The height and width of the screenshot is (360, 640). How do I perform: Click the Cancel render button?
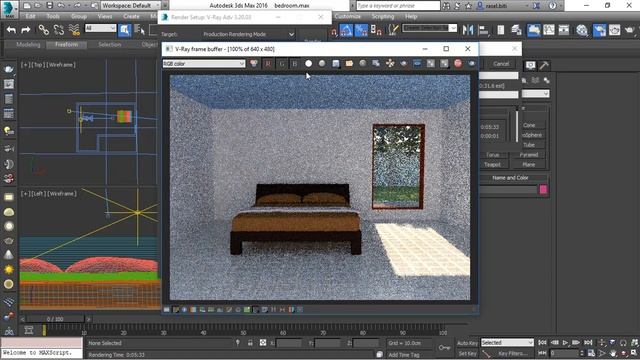pos(501,64)
